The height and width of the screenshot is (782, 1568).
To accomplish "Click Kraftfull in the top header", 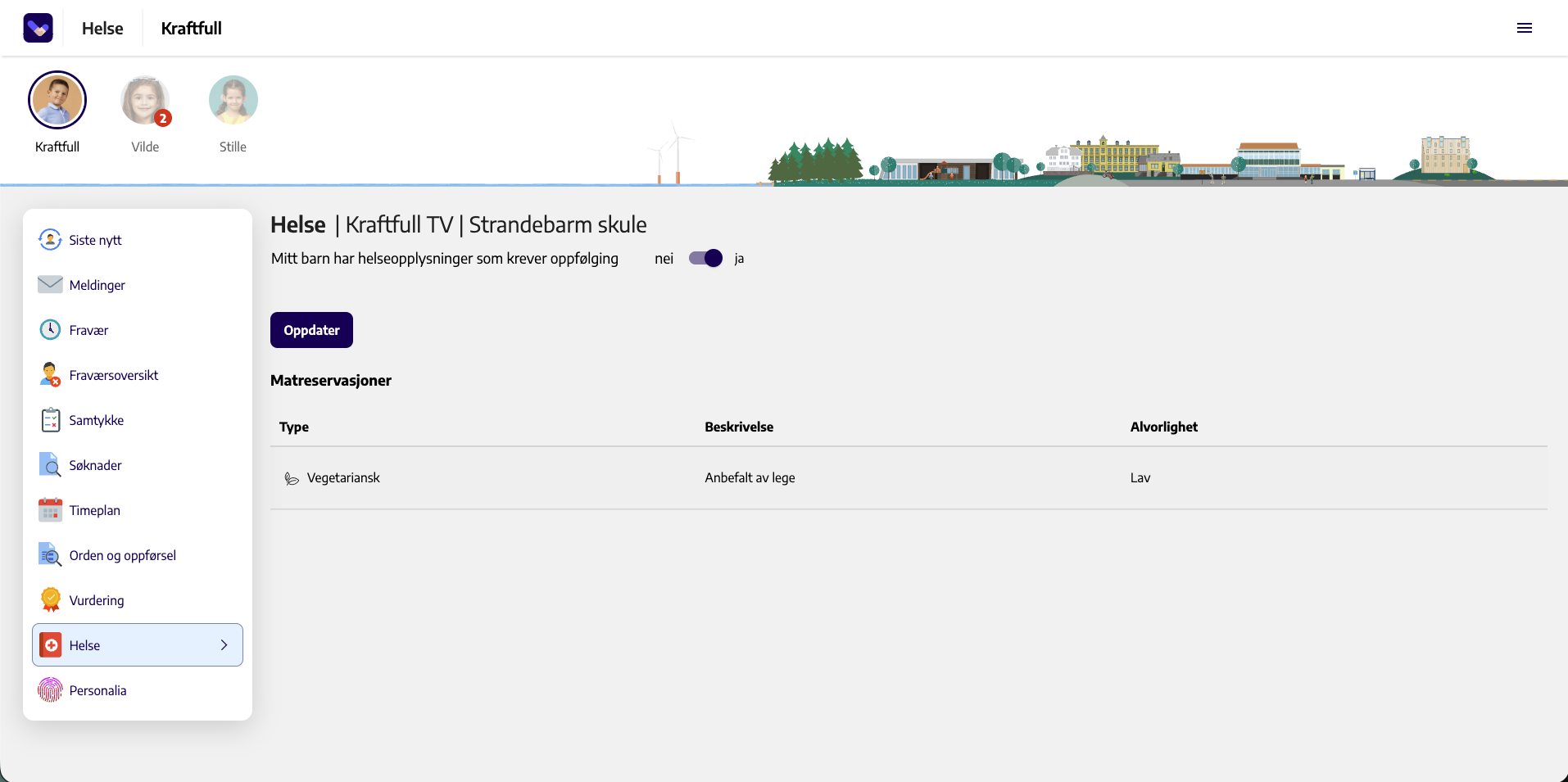I will pyautogui.click(x=191, y=29).
